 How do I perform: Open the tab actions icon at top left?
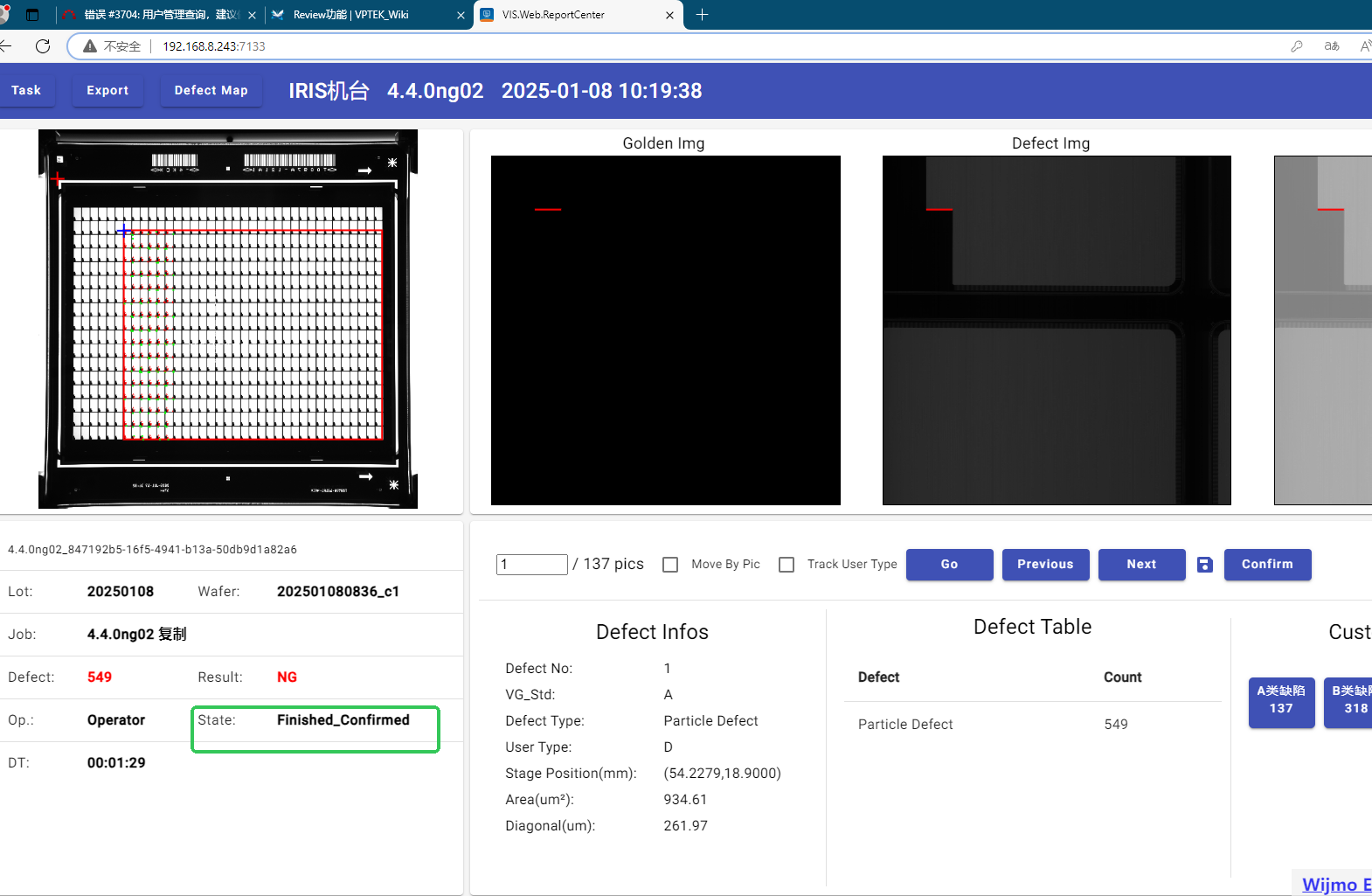point(32,15)
